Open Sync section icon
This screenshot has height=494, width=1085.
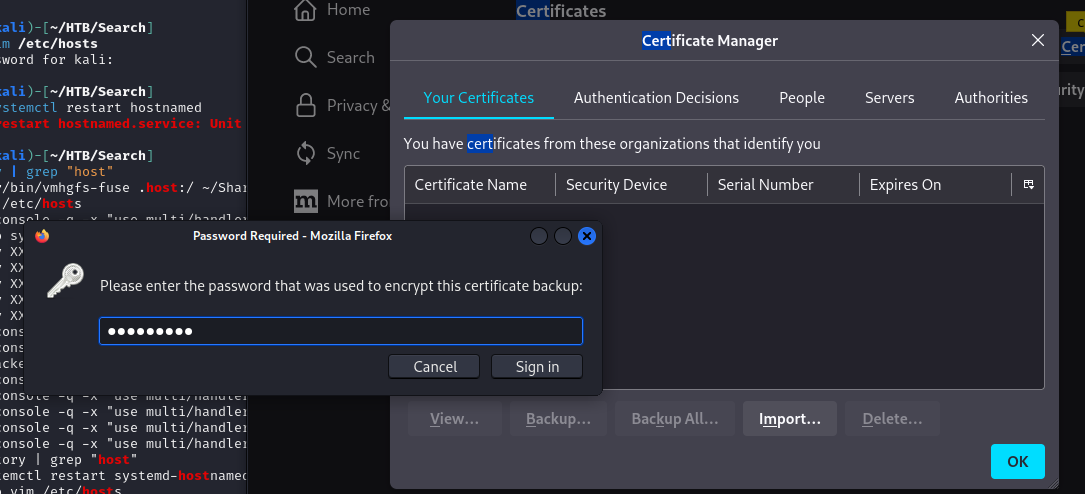pyautogui.click(x=305, y=153)
